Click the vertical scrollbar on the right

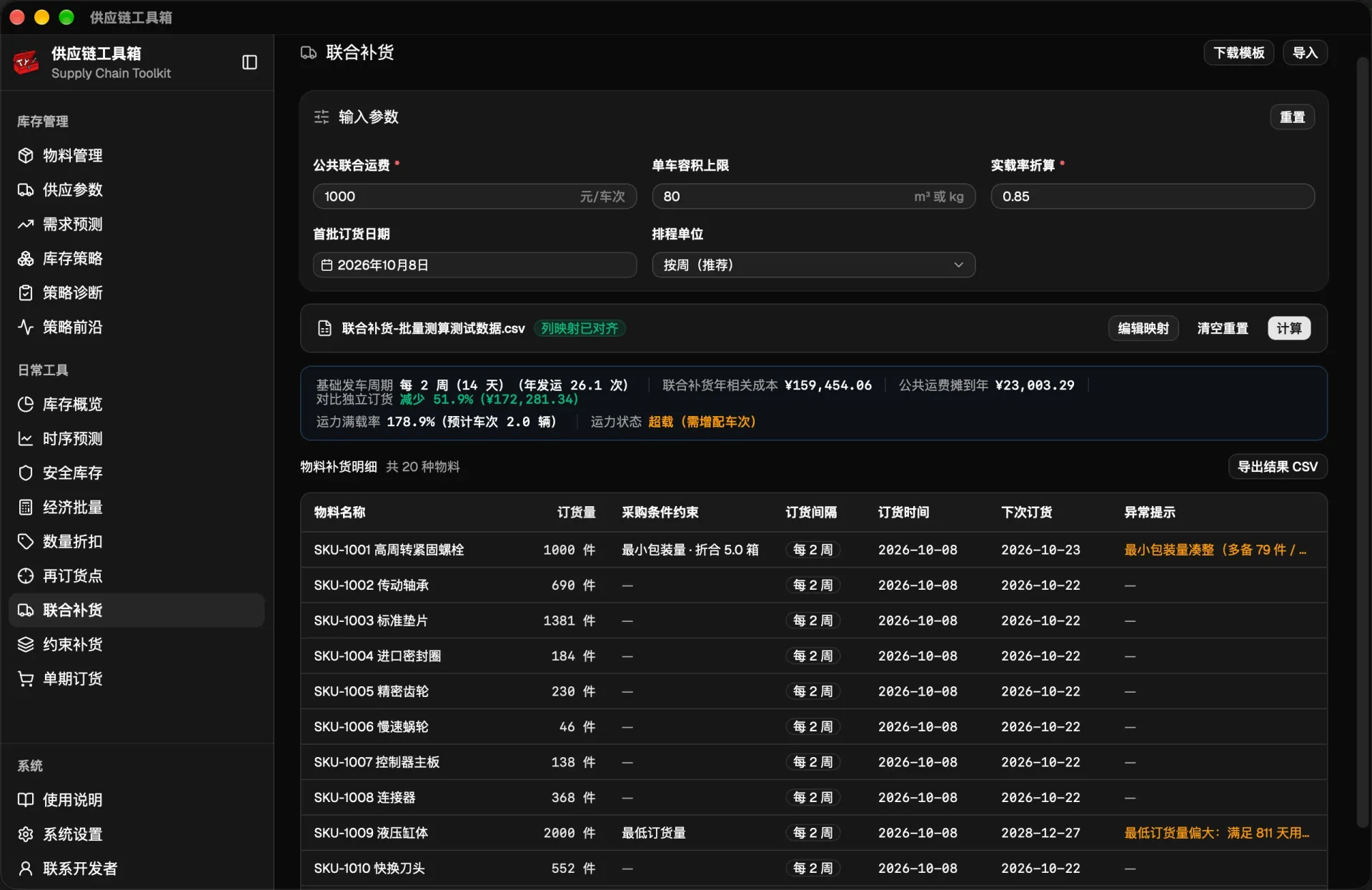click(1362, 443)
